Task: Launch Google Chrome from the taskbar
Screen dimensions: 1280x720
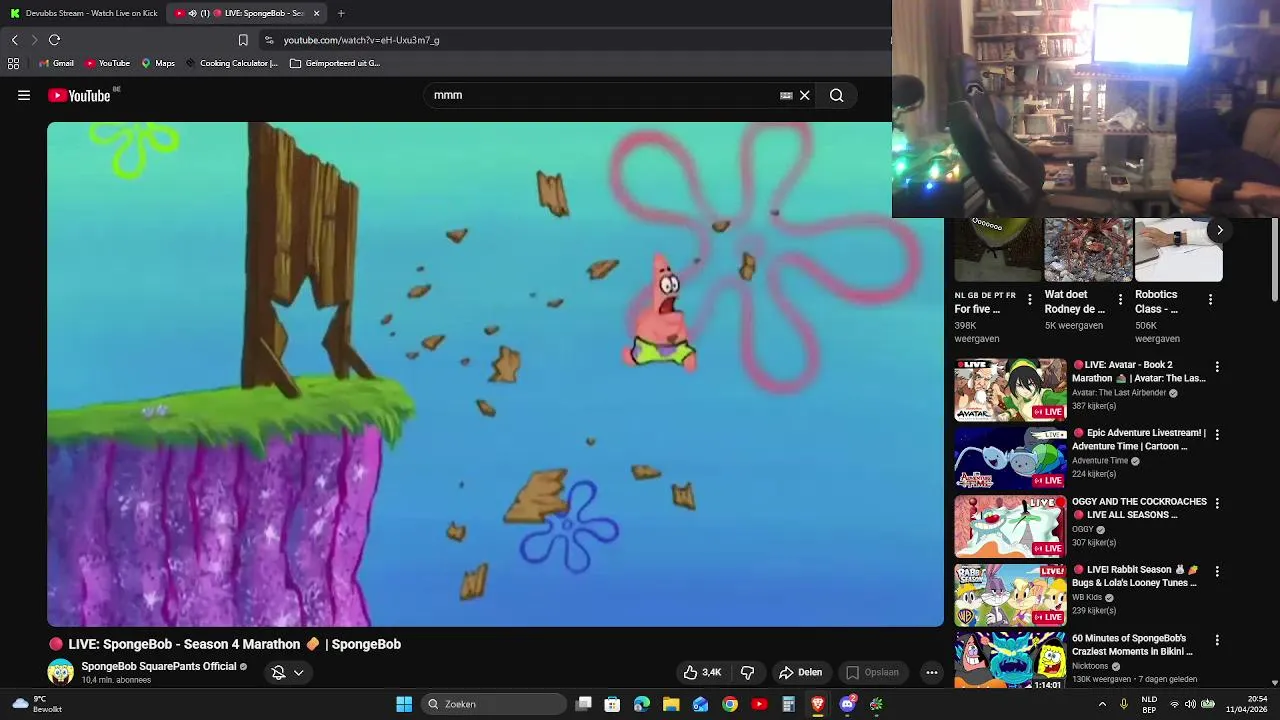Action: coord(730,704)
